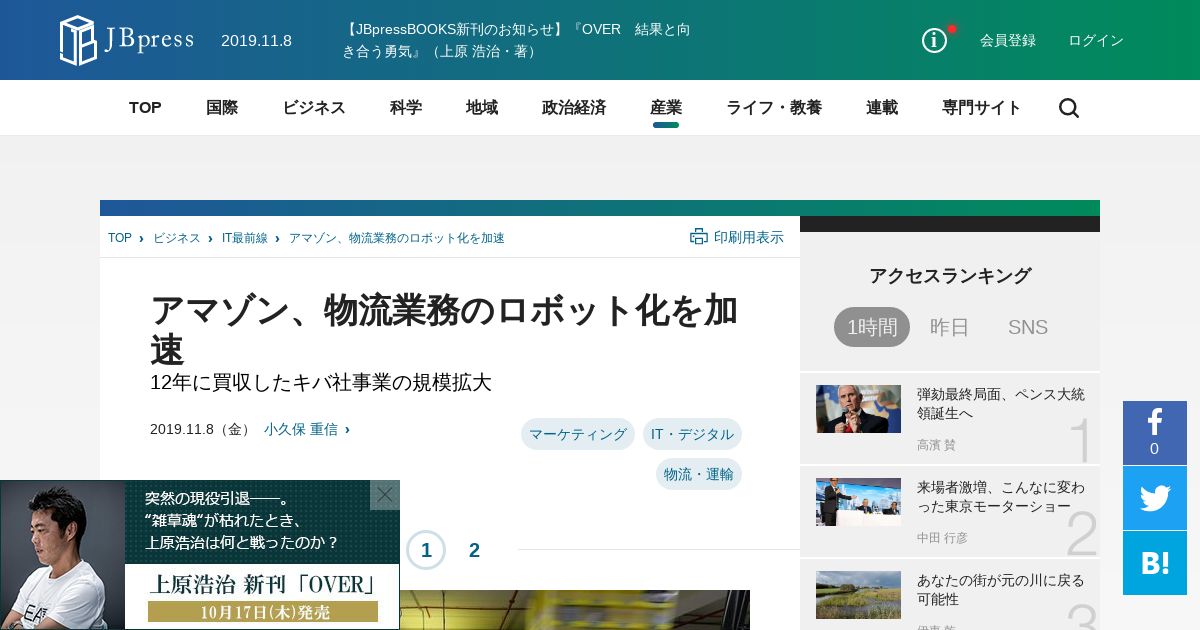1200x630 pixels.
Task: Open the information notification icon
Action: pos(934,40)
